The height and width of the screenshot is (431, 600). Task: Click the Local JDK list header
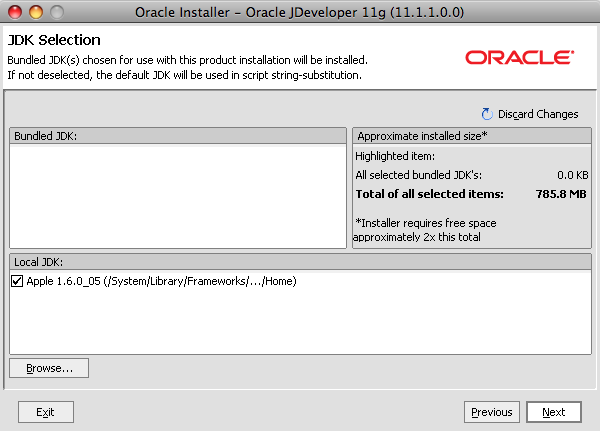300,262
